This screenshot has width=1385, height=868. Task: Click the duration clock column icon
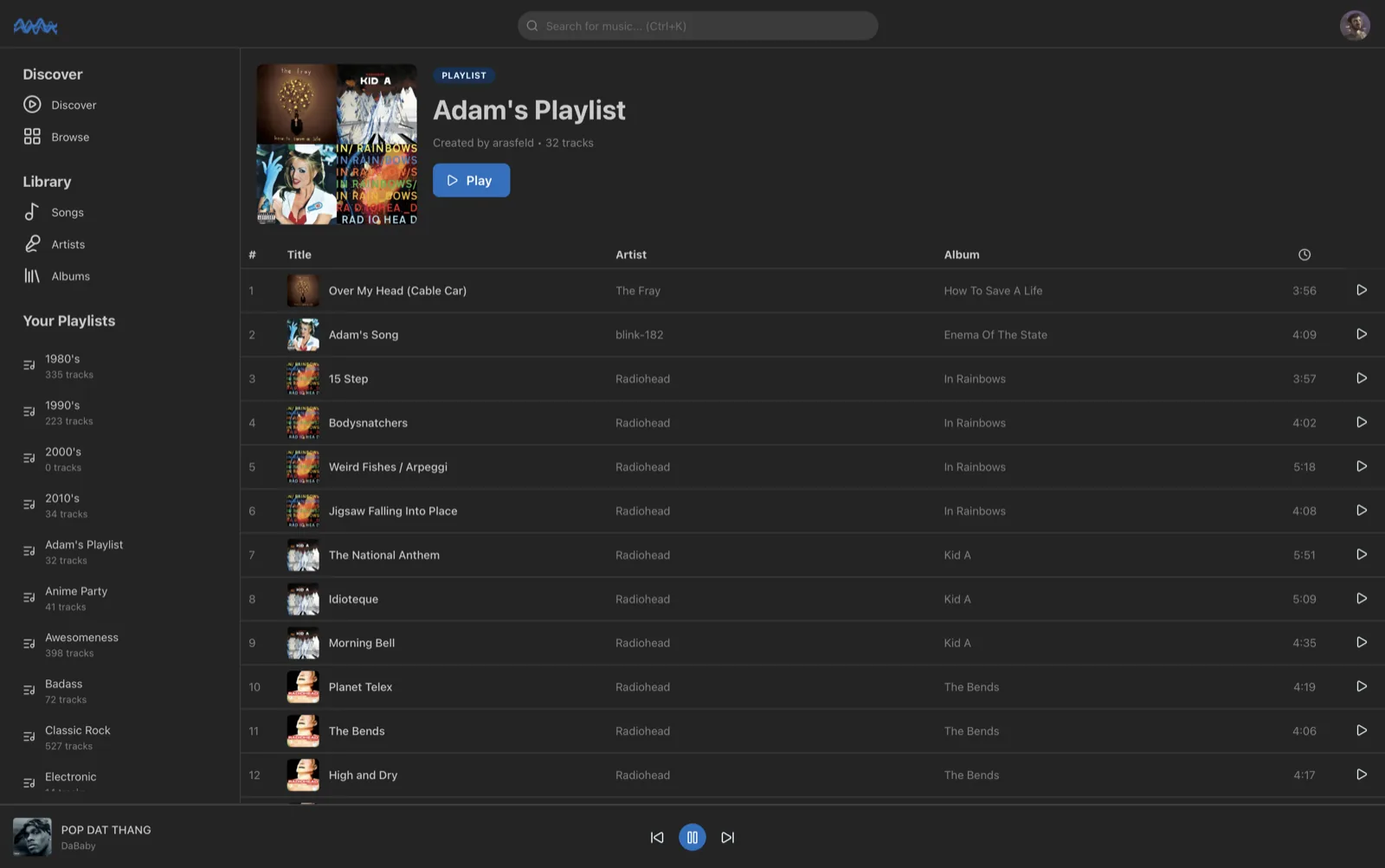(1304, 254)
